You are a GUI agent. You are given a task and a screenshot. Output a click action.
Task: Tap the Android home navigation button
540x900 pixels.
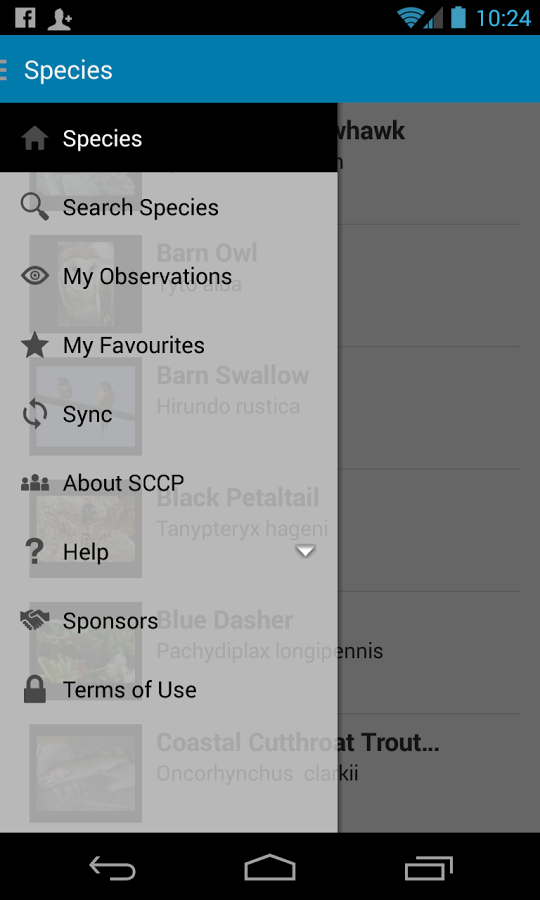[270, 867]
